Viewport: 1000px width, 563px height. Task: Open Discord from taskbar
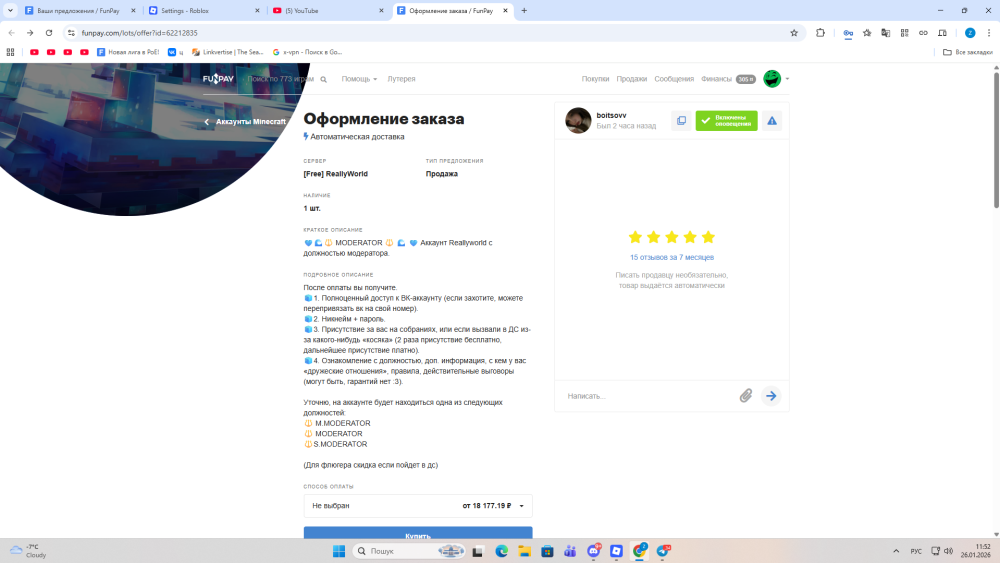pos(594,552)
